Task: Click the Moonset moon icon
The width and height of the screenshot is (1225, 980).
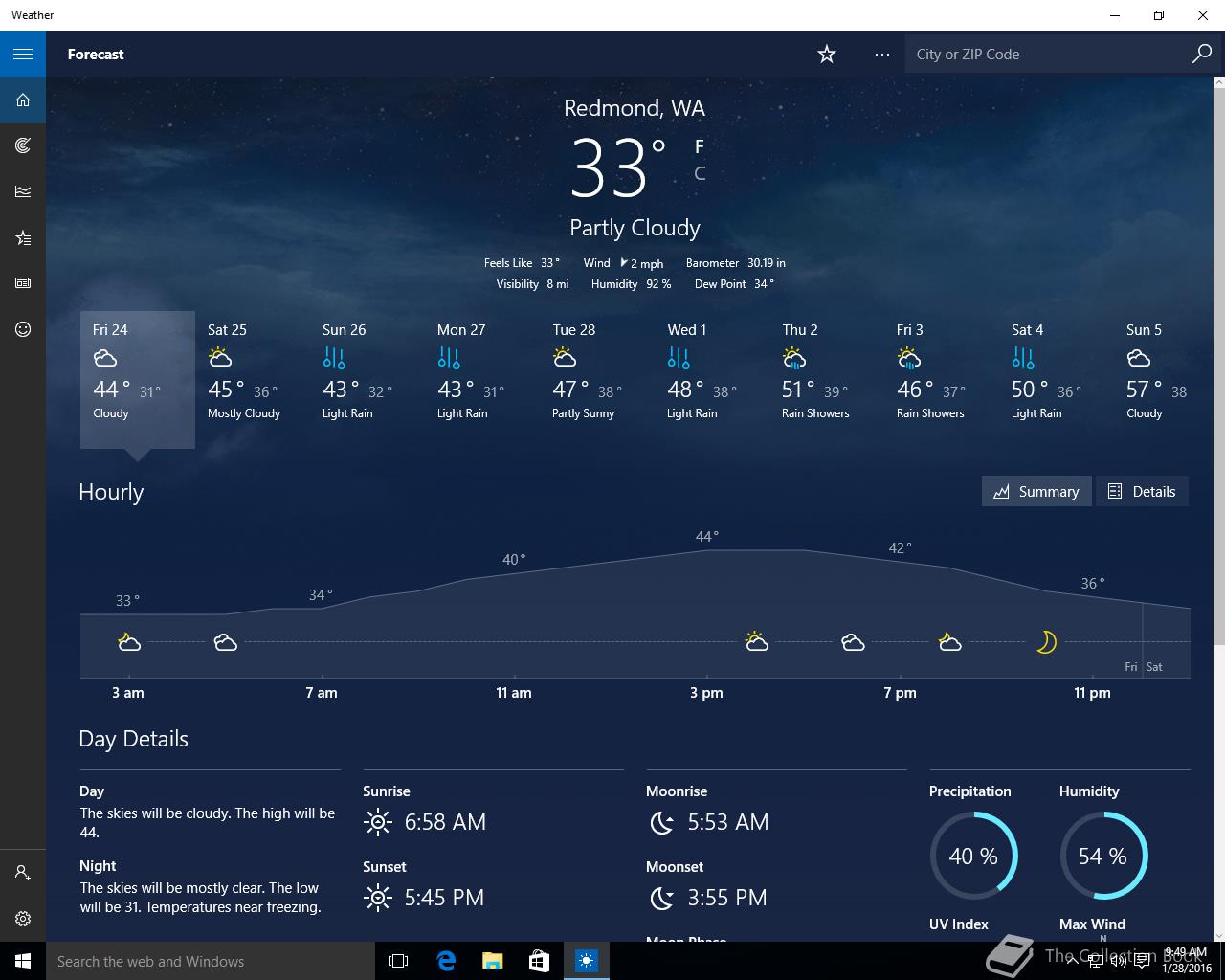Action: click(x=661, y=898)
